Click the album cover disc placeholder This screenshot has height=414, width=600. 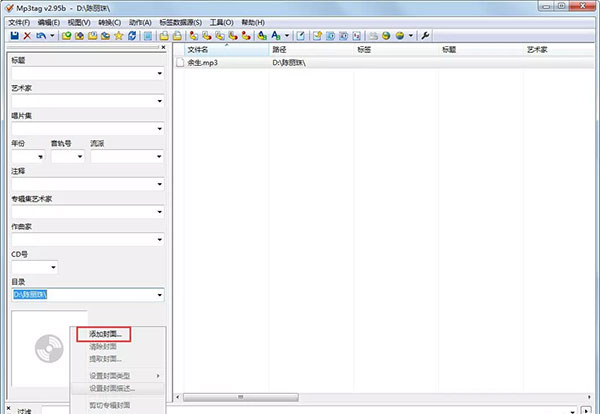pos(49,349)
